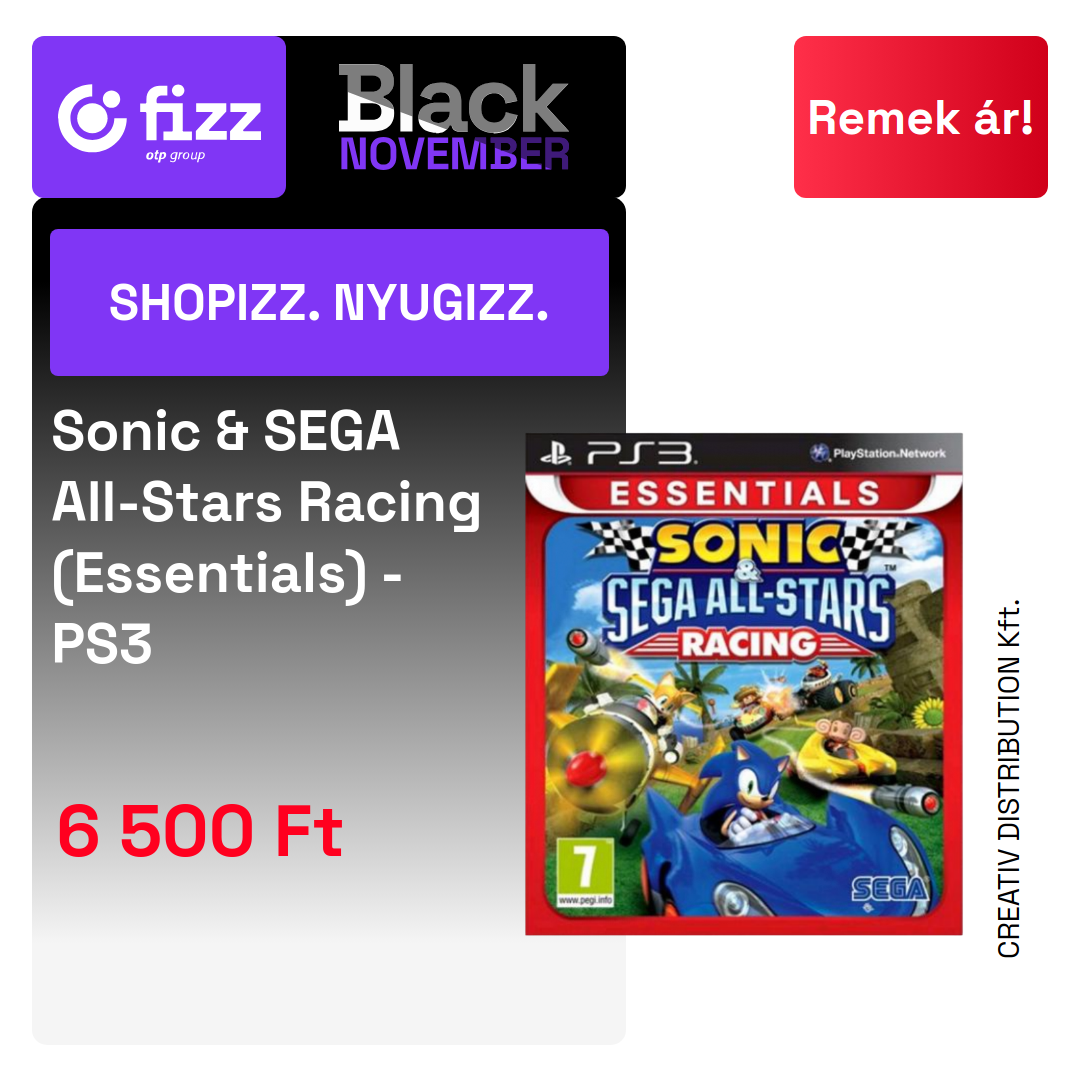
Task: Click the PEGI 7 rating badge
Action: 585,872
